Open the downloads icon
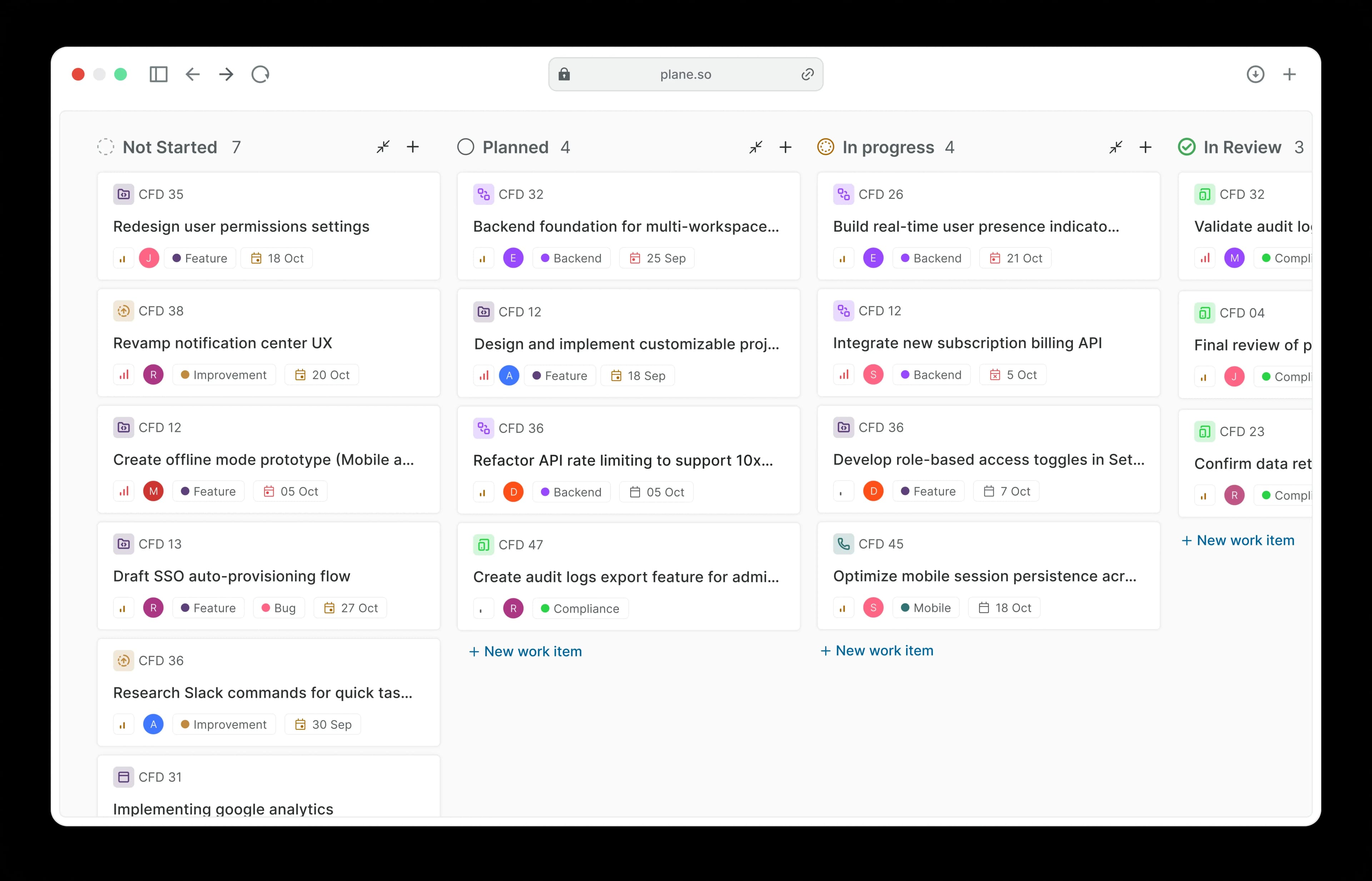The image size is (1372, 881). click(1255, 74)
